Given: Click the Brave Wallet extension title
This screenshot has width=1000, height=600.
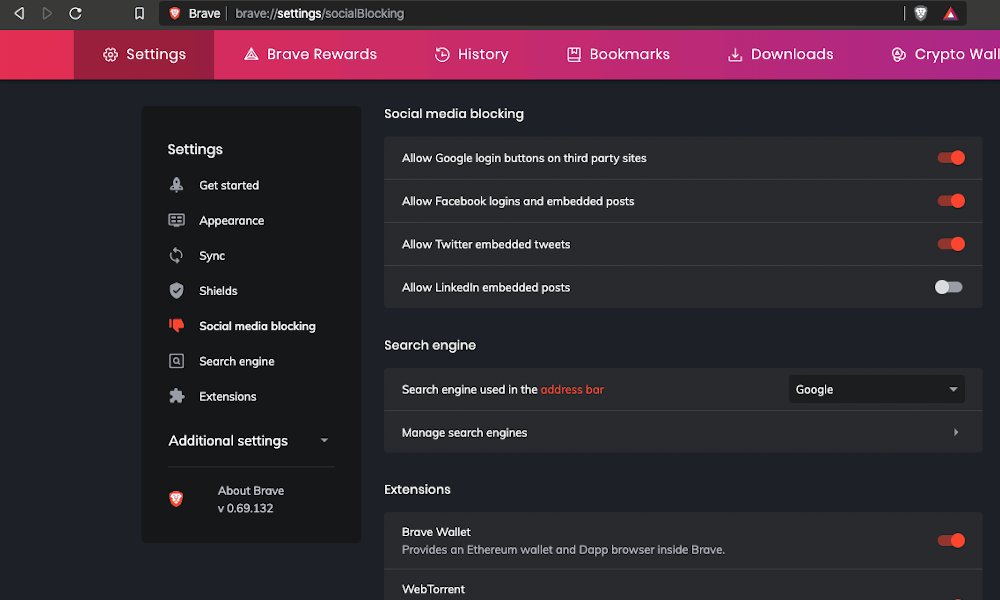Looking at the screenshot, I should click(436, 532).
